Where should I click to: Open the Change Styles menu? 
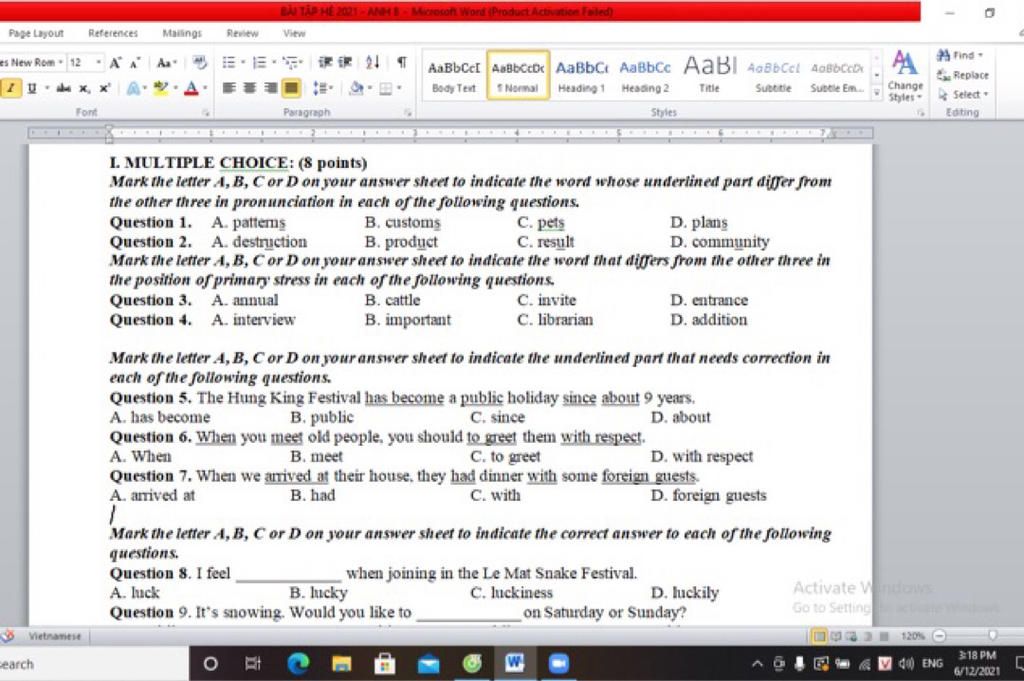(x=905, y=76)
